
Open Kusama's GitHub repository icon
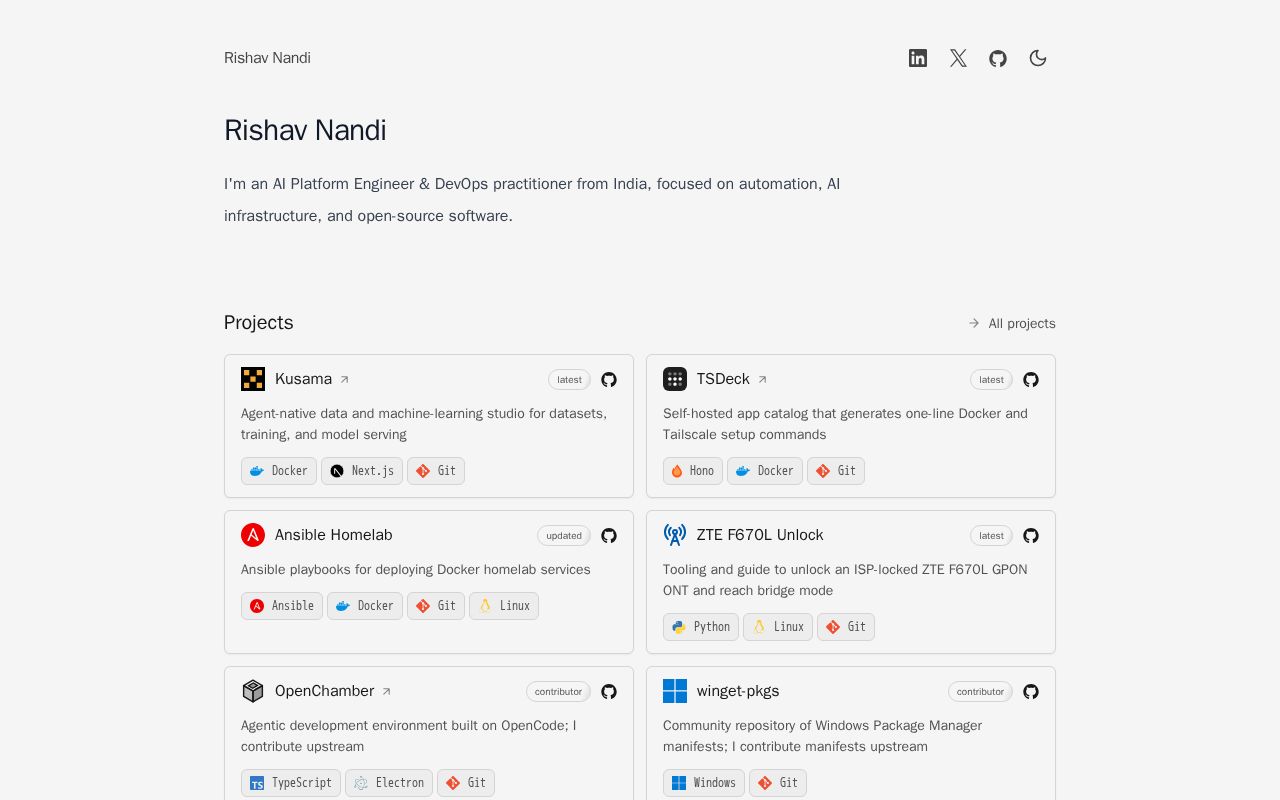click(x=609, y=380)
